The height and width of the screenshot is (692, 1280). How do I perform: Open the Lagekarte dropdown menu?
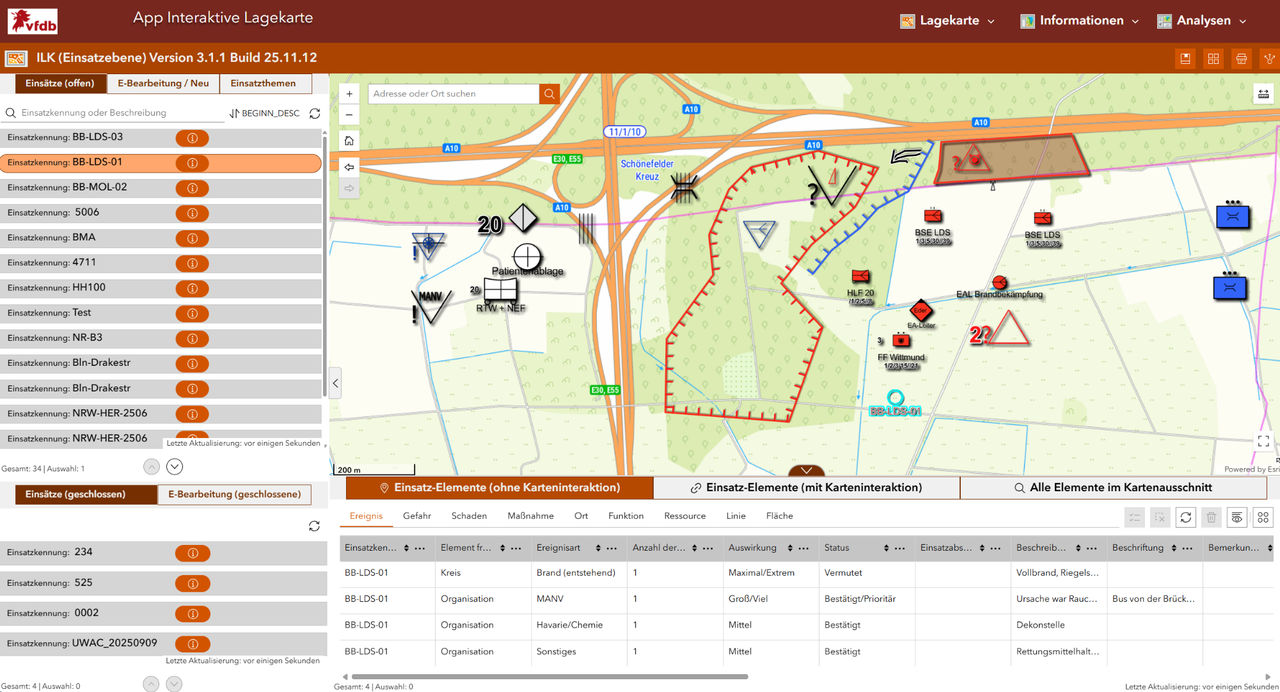(947, 21)
